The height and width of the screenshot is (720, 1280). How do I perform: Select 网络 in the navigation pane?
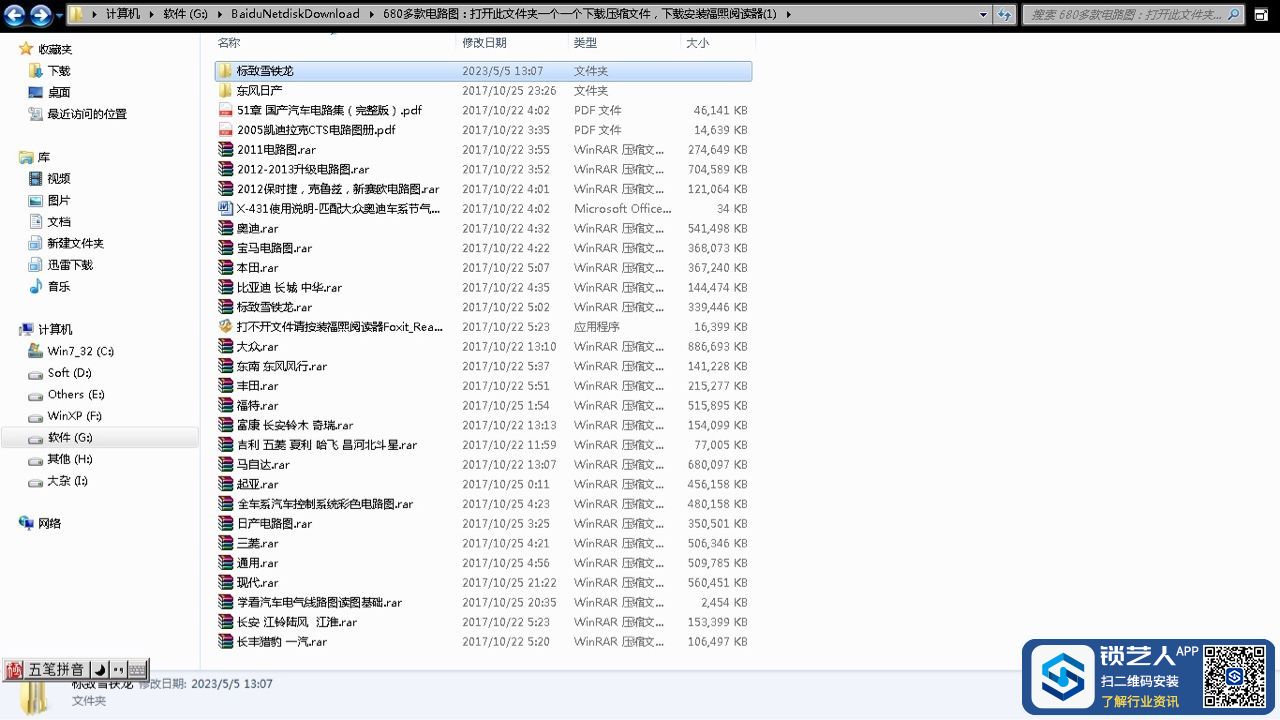point(49,524)
